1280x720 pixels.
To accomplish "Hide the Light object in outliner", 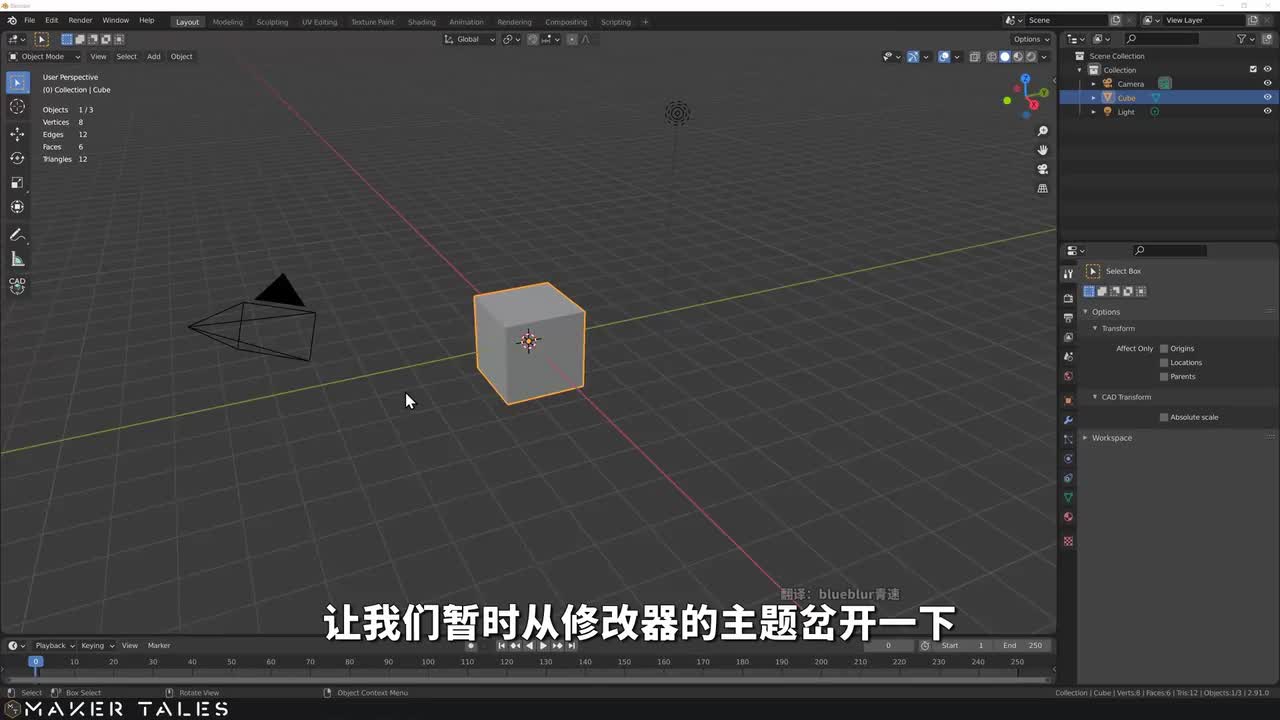I will [x=1267, y=112].
